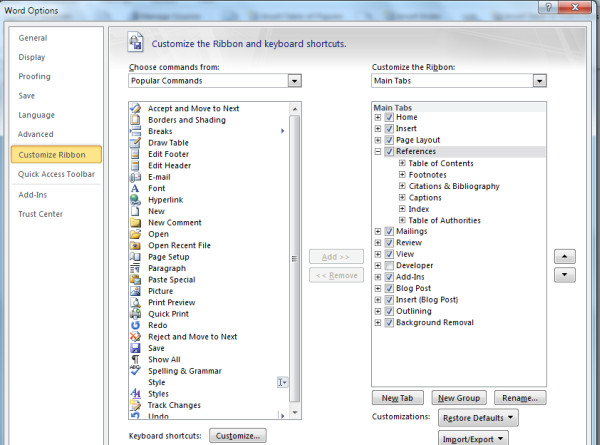
Task: Open the Customize the Ribbon dropdown
Action: 539,81
